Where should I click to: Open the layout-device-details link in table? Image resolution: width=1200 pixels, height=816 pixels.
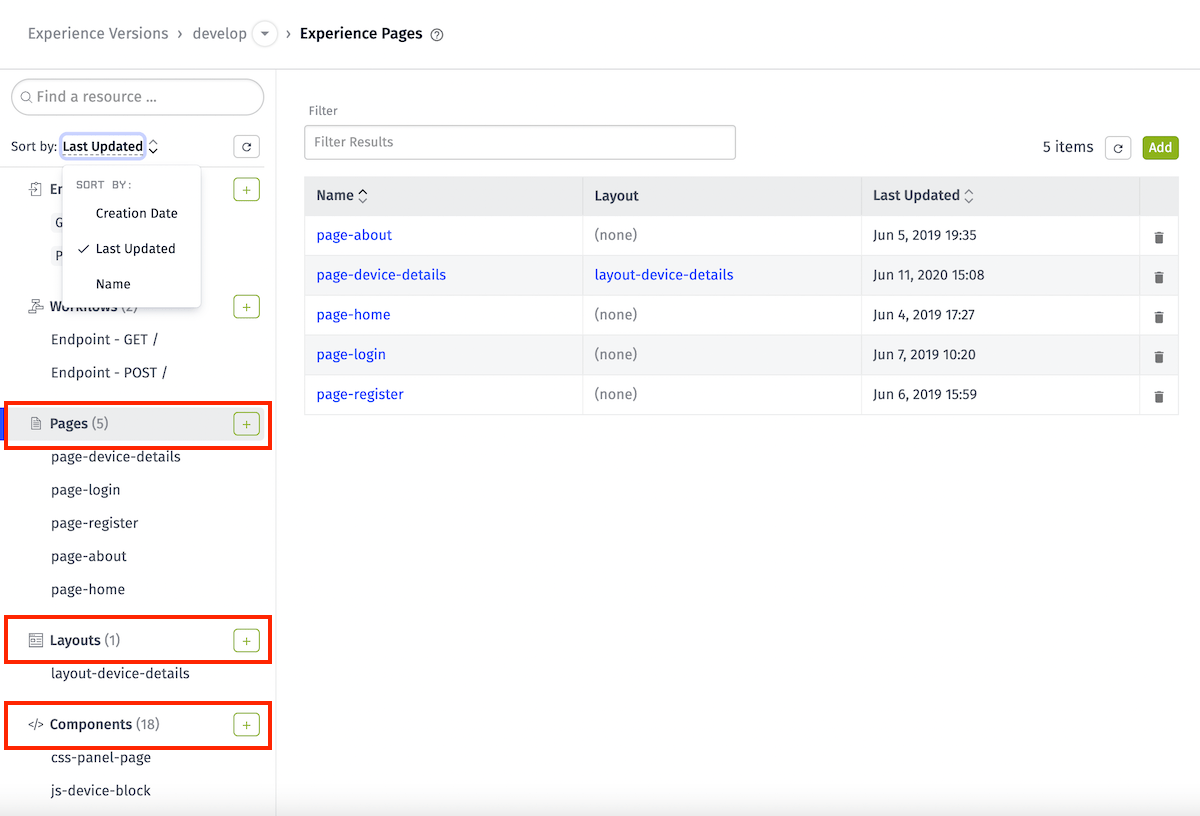tap(664, 275)
